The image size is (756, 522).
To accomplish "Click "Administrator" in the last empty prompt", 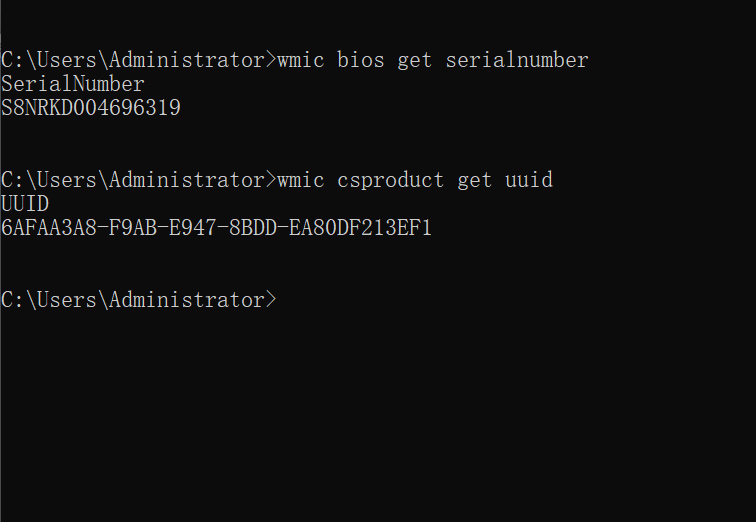I will click(187, 300).
